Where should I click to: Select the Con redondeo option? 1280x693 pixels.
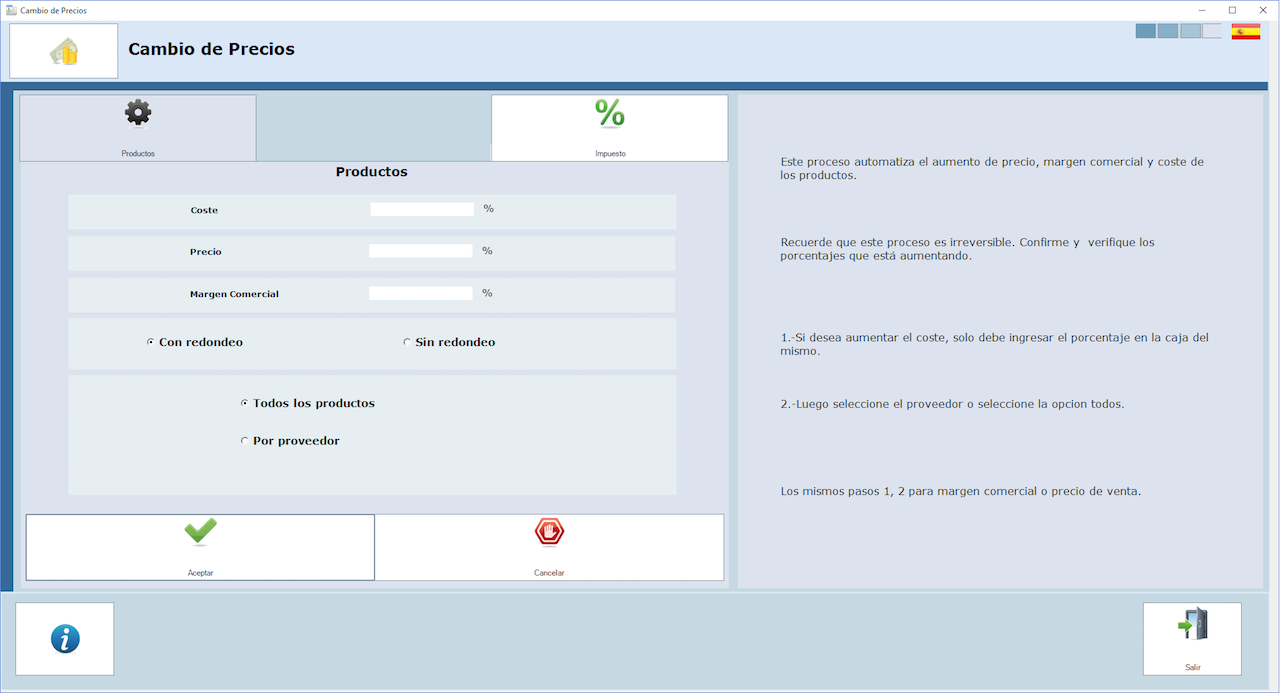tap(151, 342)
